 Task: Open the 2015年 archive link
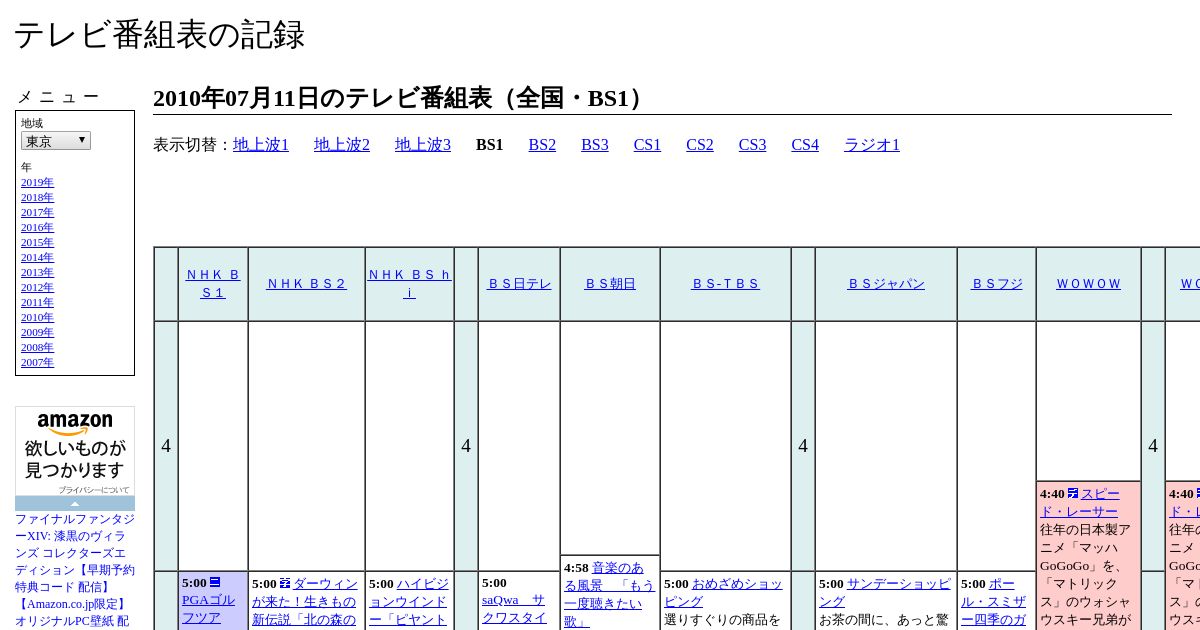click(x=37, y=243)
